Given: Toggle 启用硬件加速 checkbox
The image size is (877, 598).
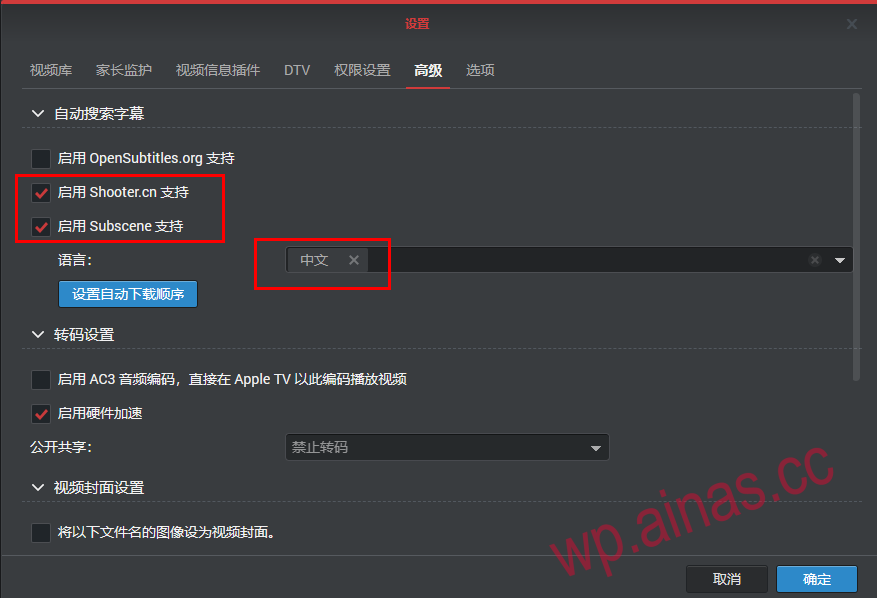Looking at the screenshot, I should (x=41, y=414).
